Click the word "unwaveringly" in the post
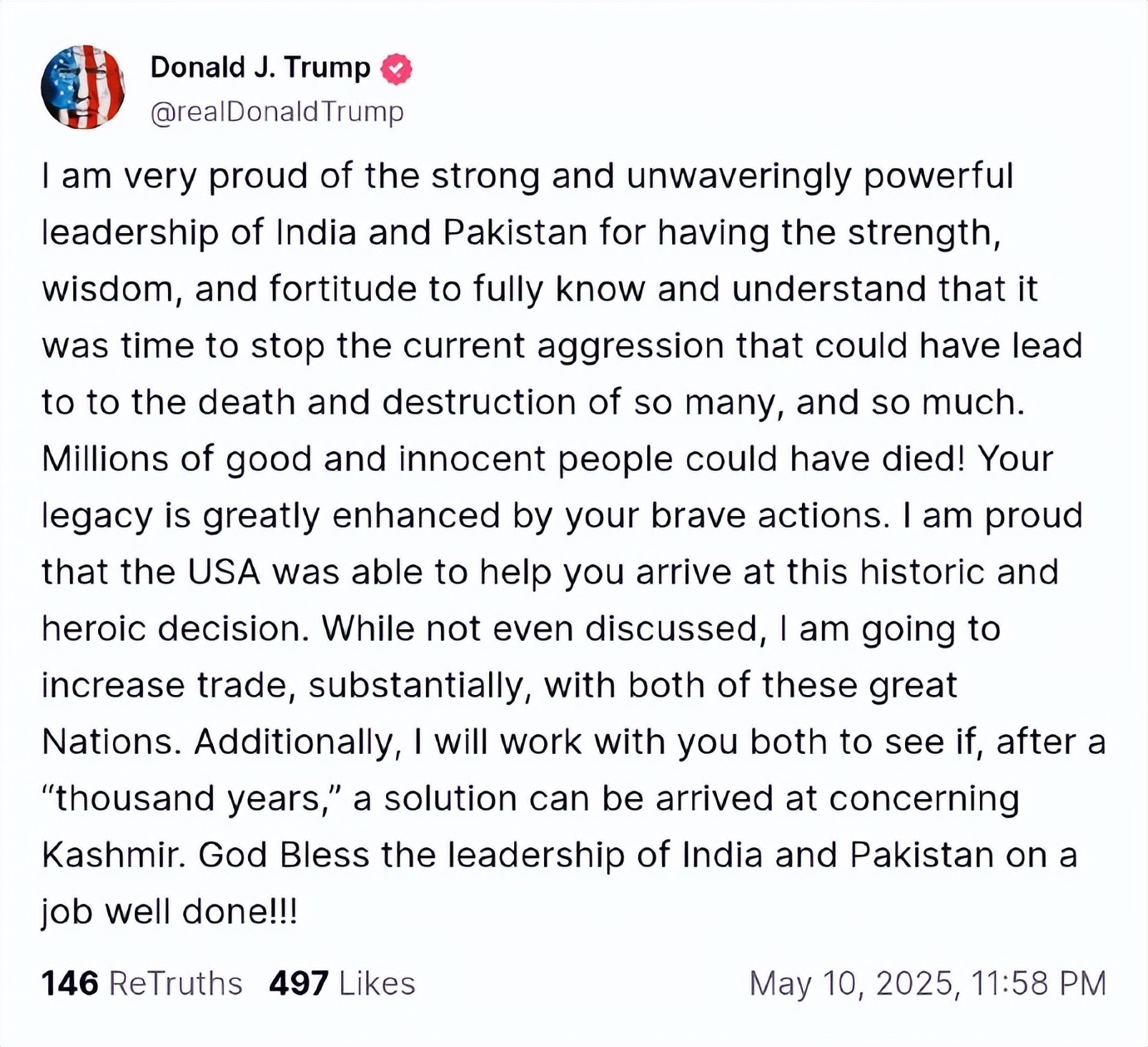The height and width of the screenshot is (1047, 1148). click(739, 176)
